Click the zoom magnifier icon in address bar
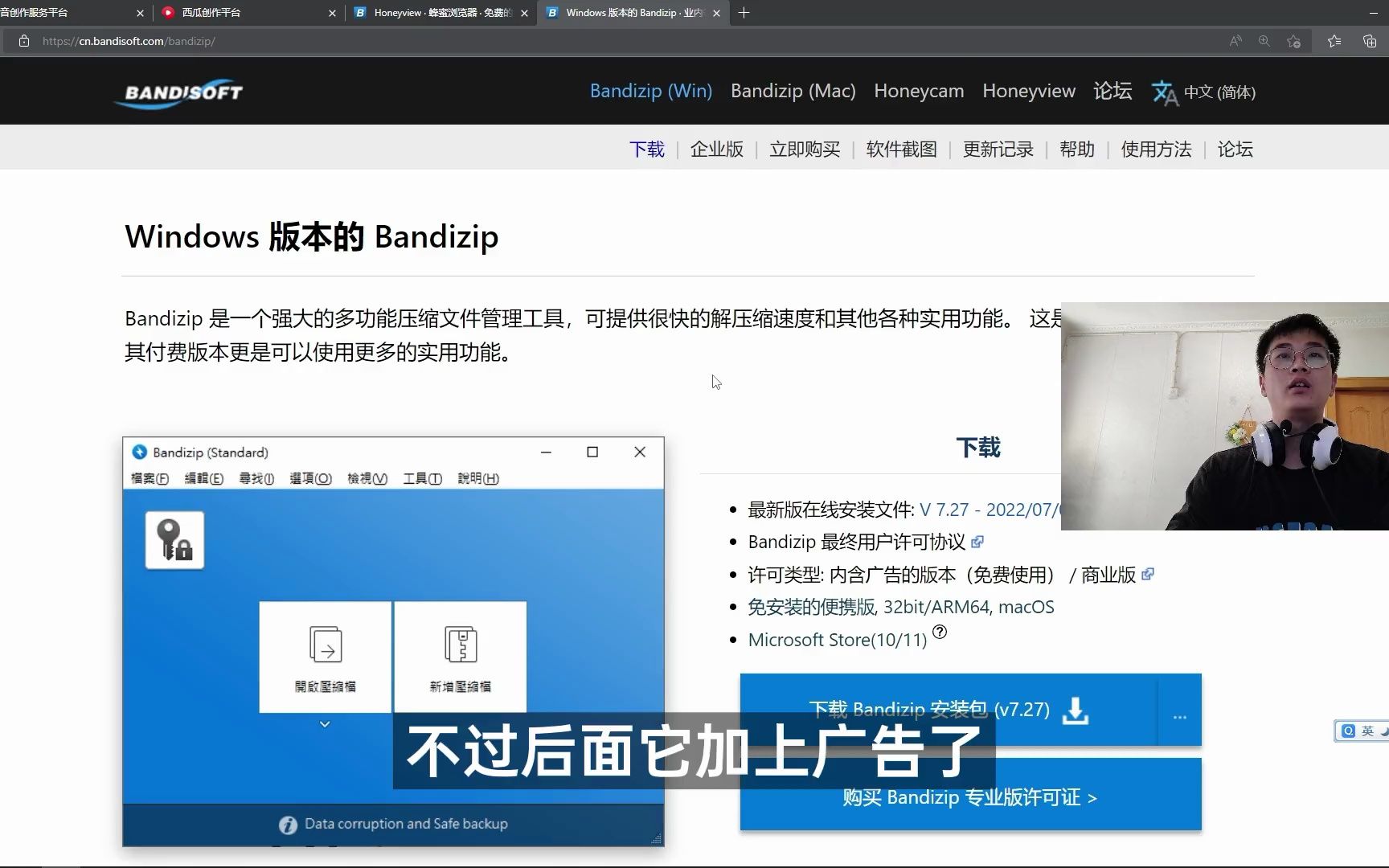 pyautogui.click(x=1264, y=41)
